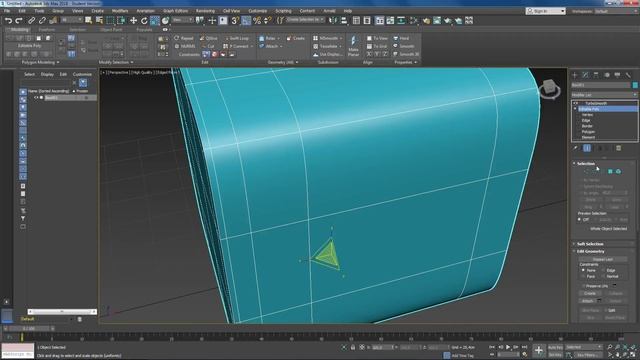Click the Redo arrow icon
The width and height of the screenshot is (640, 360).
[x=19, y=20]
